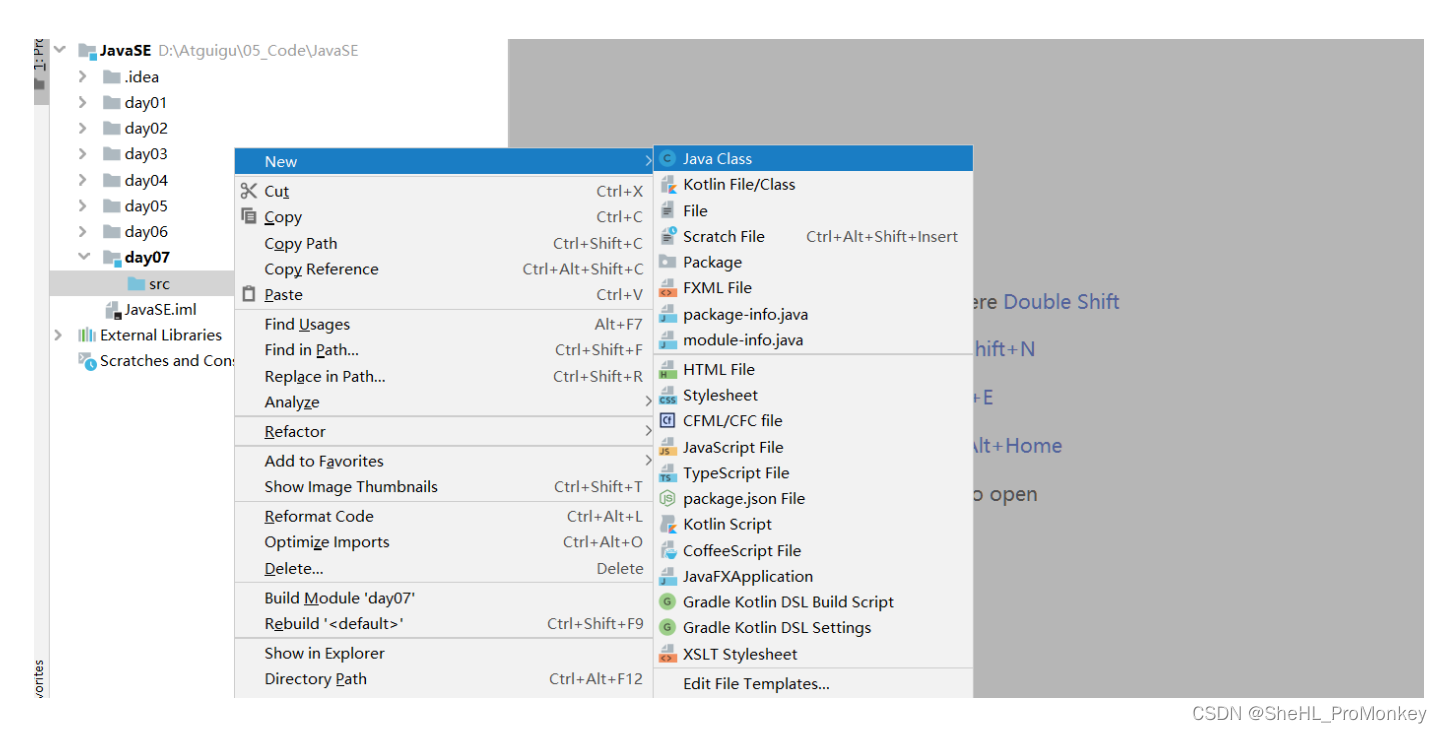Click the FXML File icon
The height and width of the screenshot is (733, 1442).
click(x=667, y=288)
